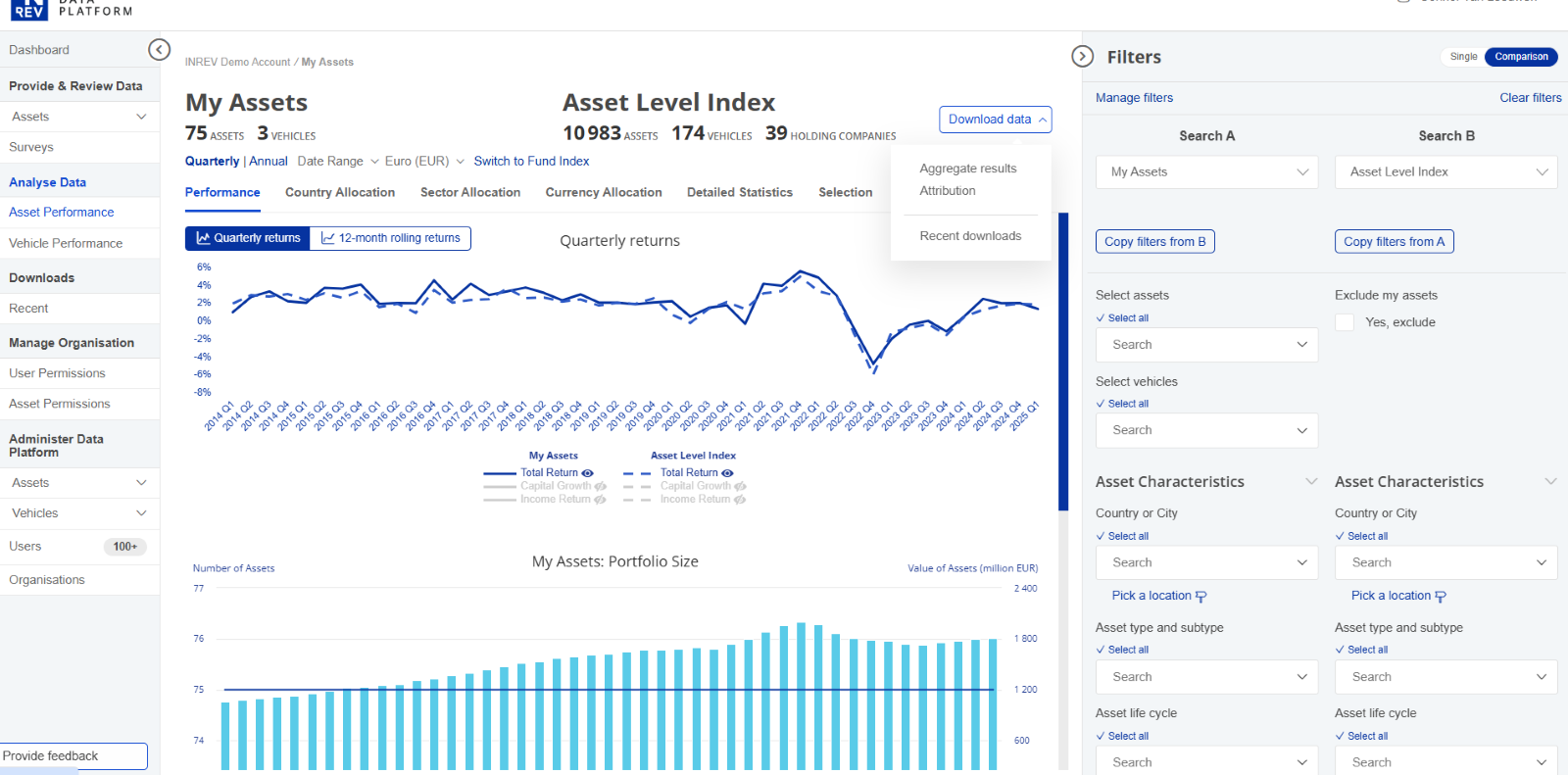Show My Assets Capital Growth via crossed eye icon
The width and height of the screenshot is (1568, 775).
pyautogui.click(x=601, y=486)
